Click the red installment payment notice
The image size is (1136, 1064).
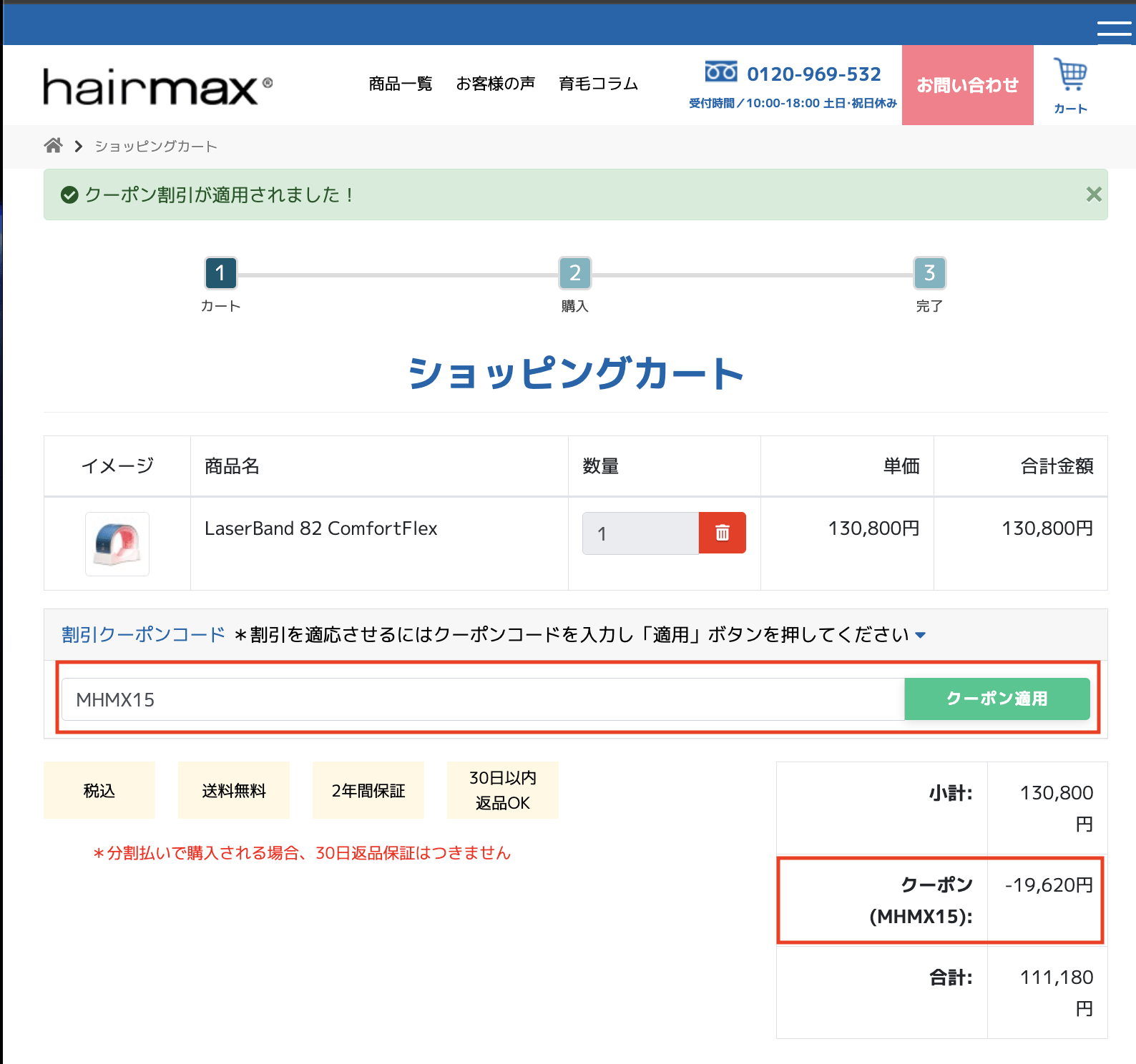[x=302, y=853]
